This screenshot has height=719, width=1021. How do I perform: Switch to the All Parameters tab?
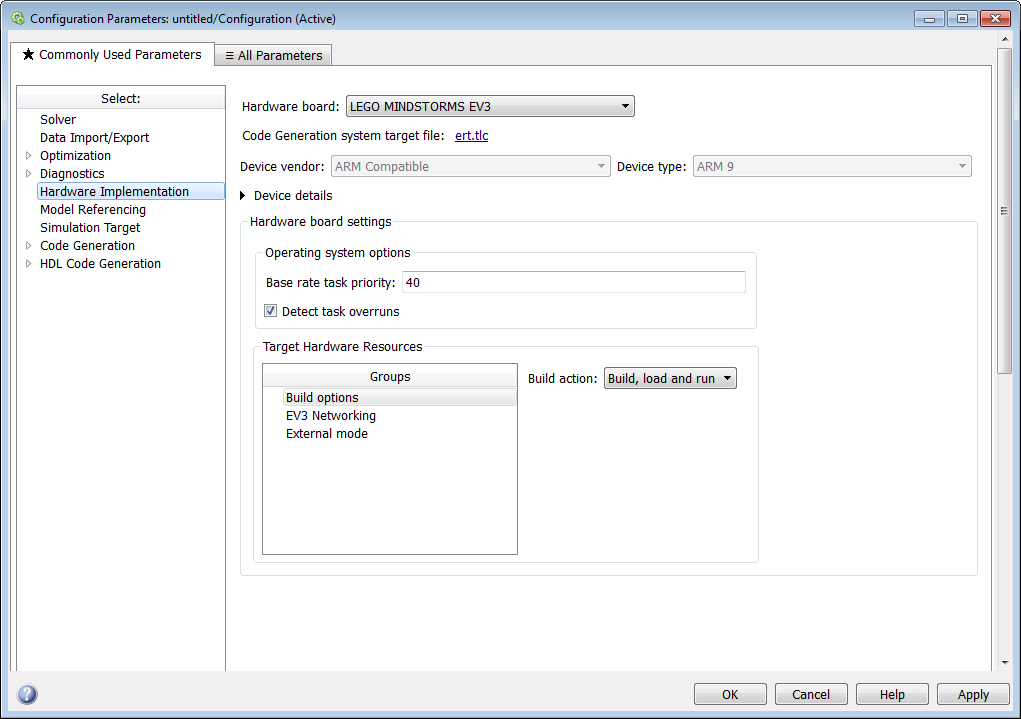click(x=273, y=56)
